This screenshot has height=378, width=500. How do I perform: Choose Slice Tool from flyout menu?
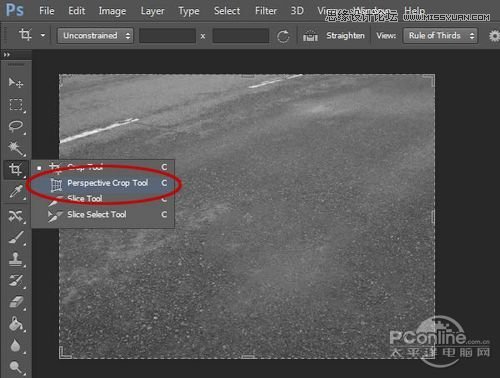[103, 199]
